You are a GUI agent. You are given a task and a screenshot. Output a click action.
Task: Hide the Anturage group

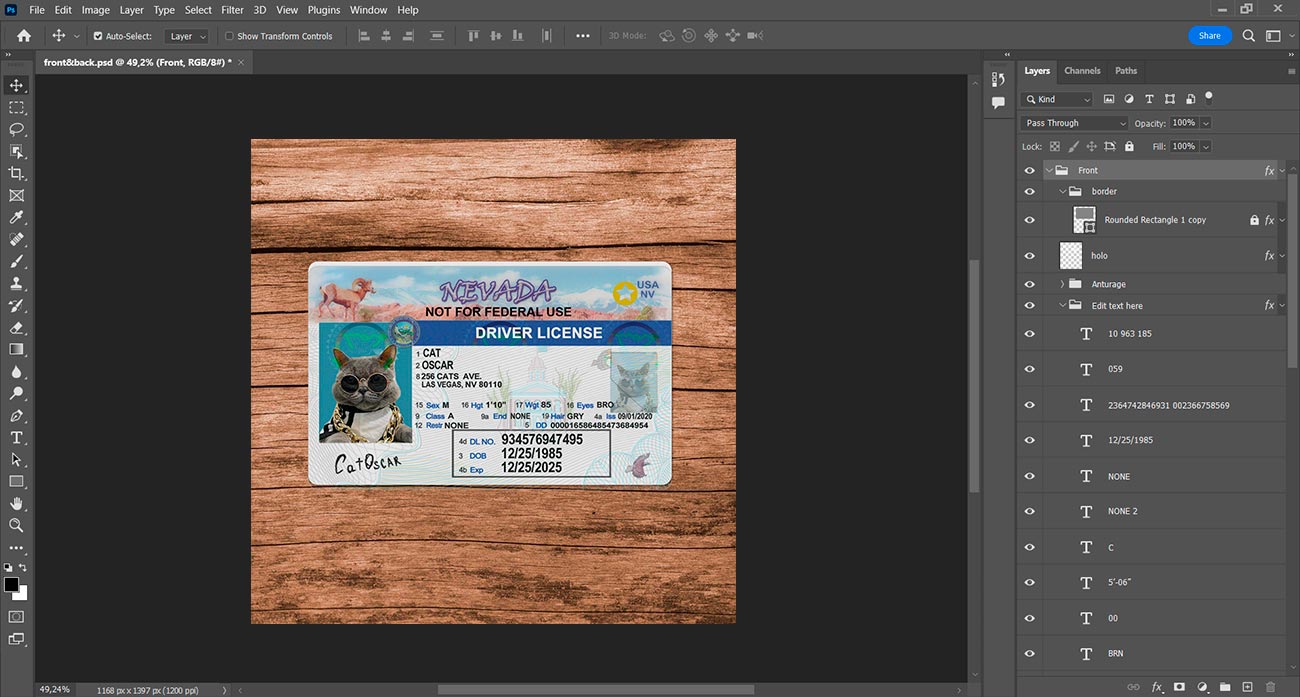(1030, 284)
